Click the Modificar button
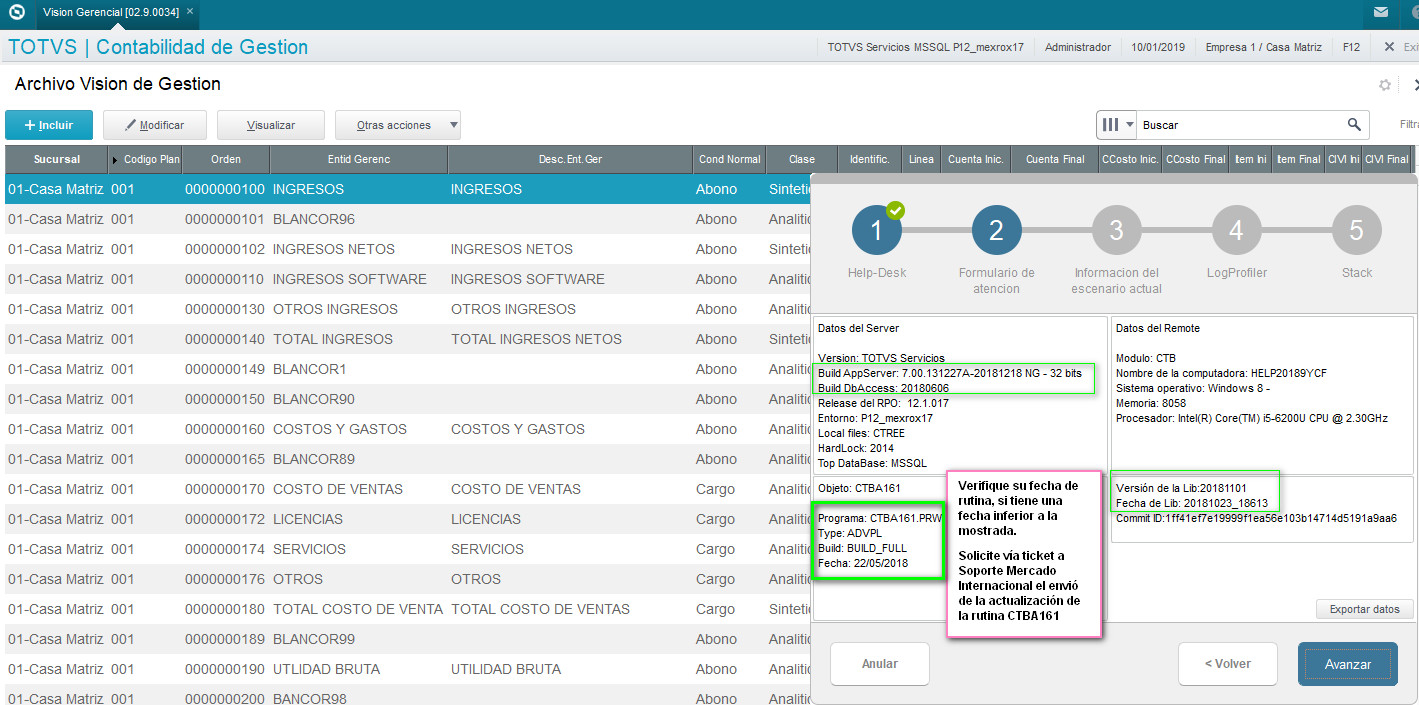Screen dimensions: 1419x705 pyautogui.click(x=154, y=125)
